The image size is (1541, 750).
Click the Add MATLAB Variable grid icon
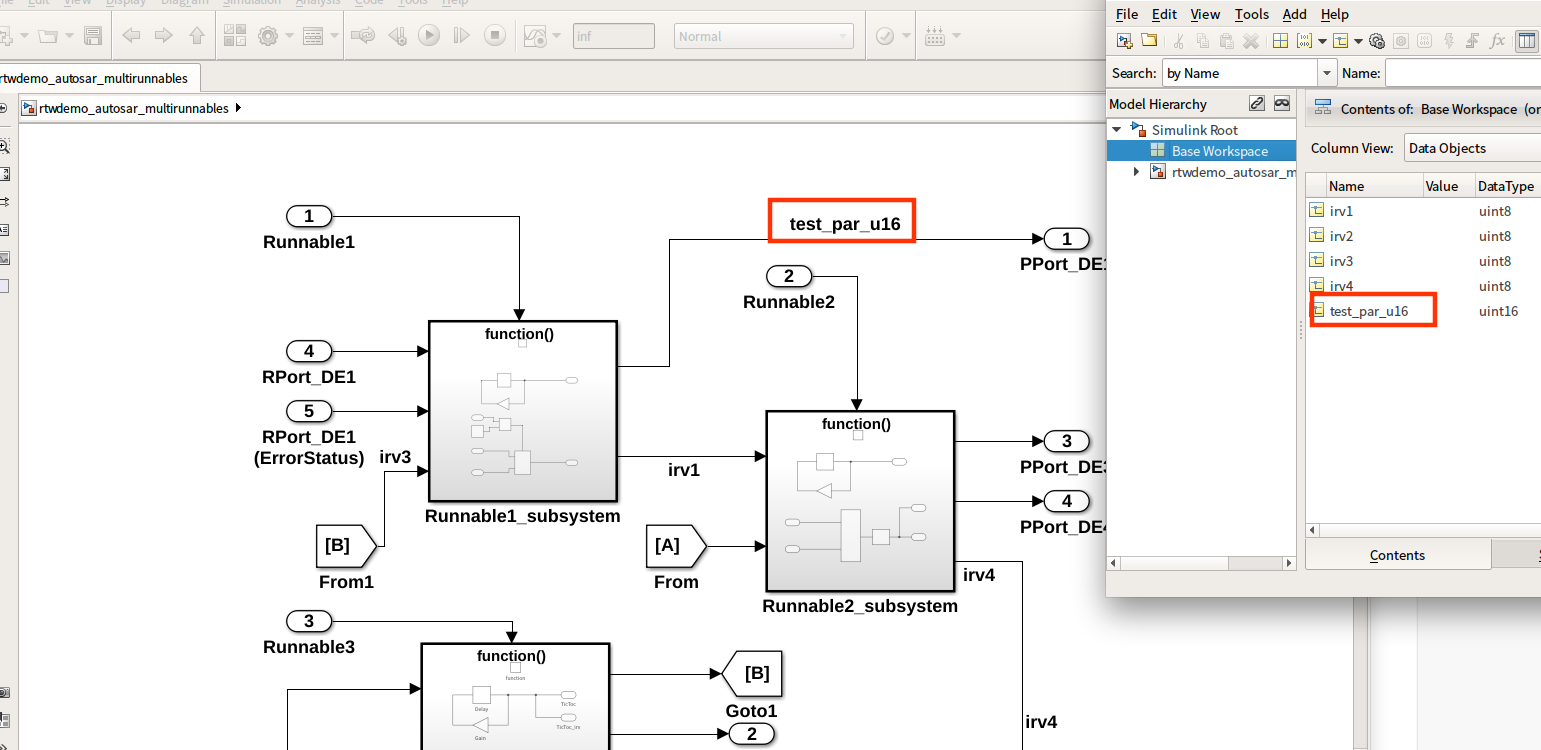tap(1279, 41)
